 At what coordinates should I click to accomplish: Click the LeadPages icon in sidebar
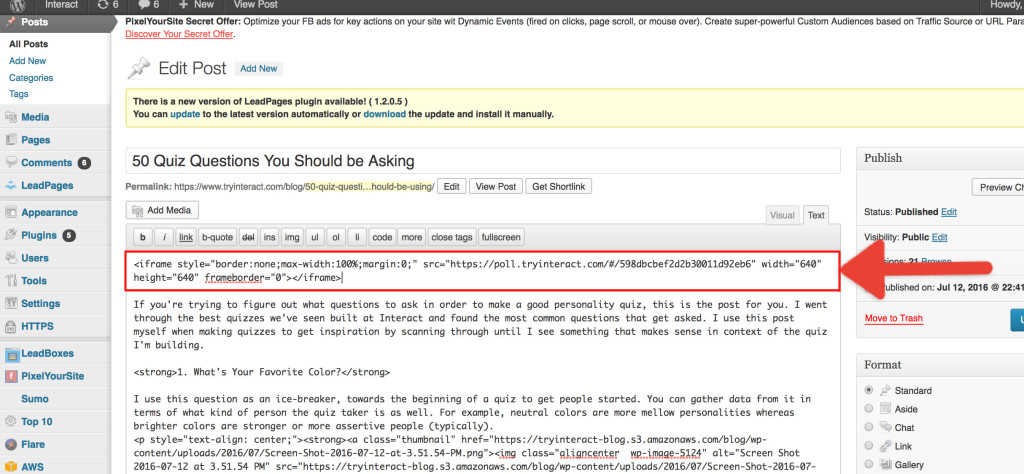point(11,185)
